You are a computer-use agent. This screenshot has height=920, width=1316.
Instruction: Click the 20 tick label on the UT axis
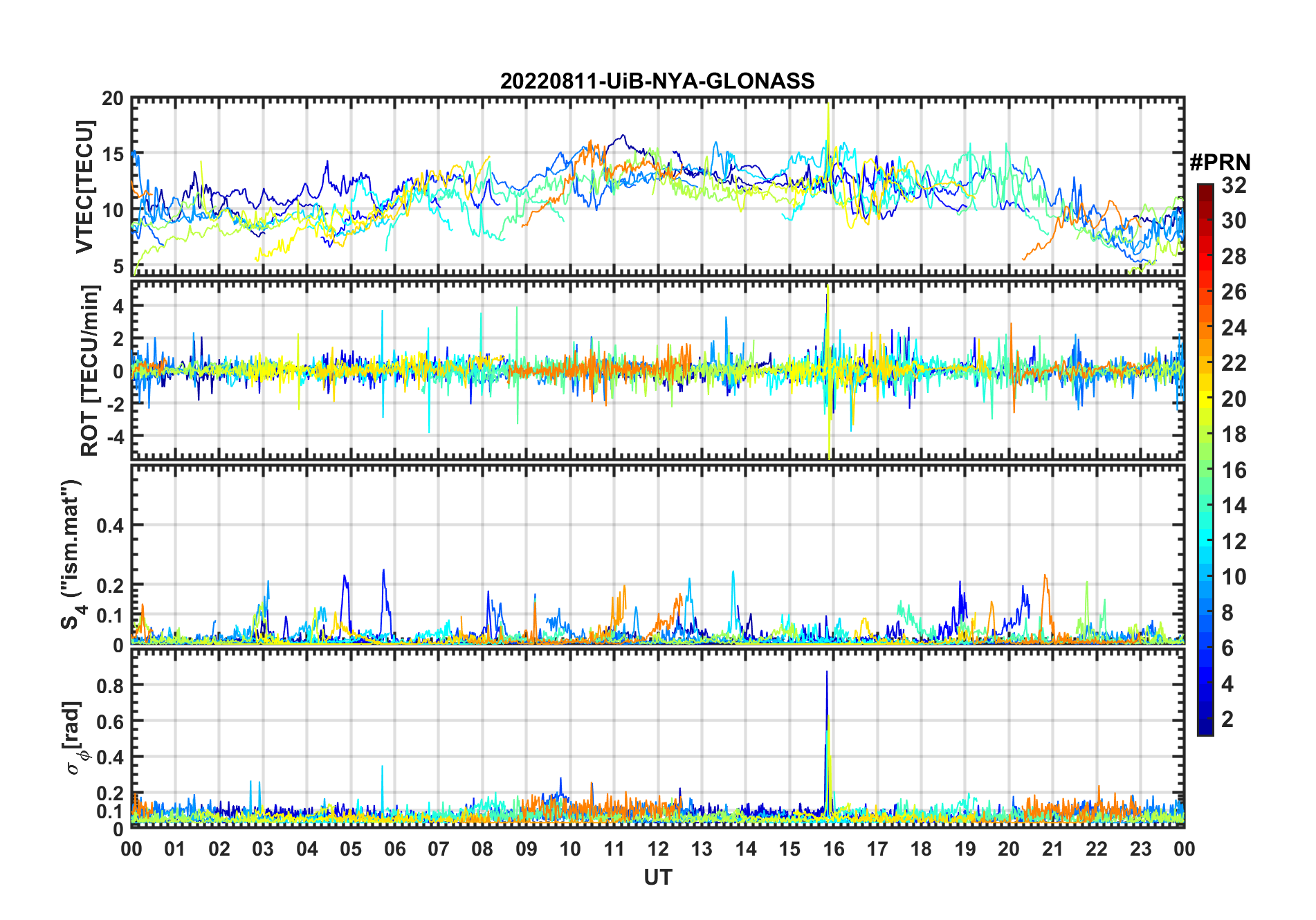pos(1009,849)
